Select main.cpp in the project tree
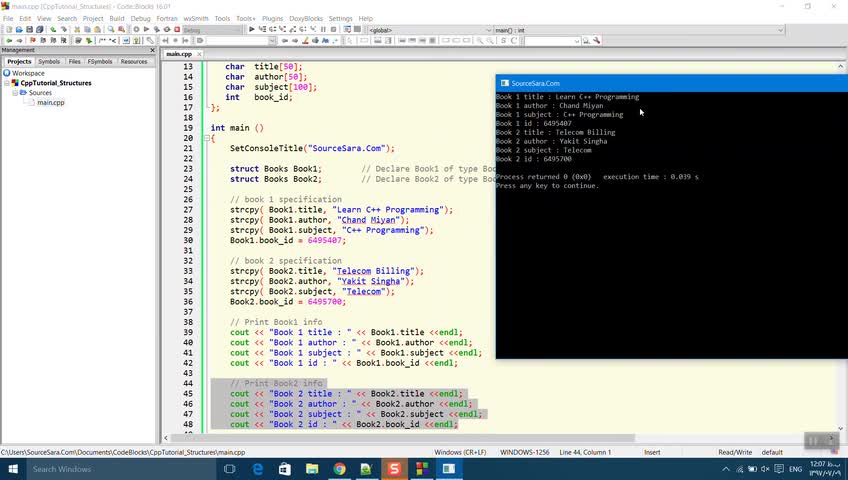 tap(50, 102)
